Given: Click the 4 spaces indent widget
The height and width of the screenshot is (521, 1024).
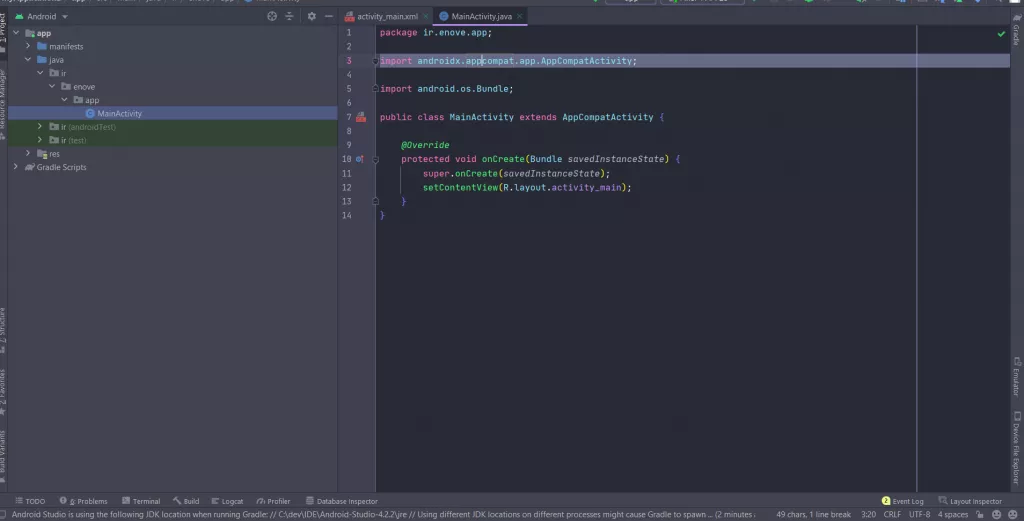Looking at the screenshot, I should coord(953,514).
